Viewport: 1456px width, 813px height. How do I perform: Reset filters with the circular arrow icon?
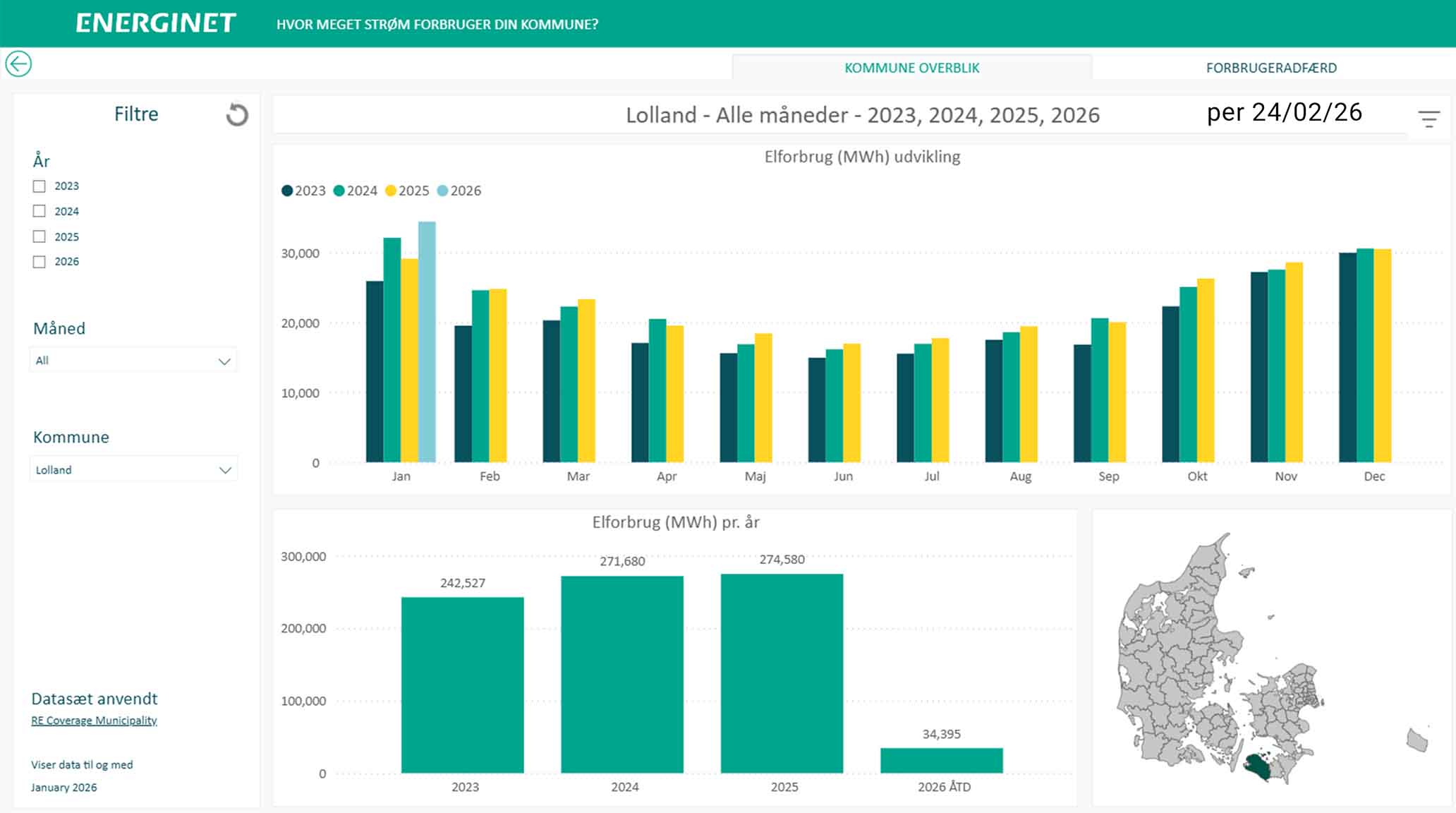237,115
